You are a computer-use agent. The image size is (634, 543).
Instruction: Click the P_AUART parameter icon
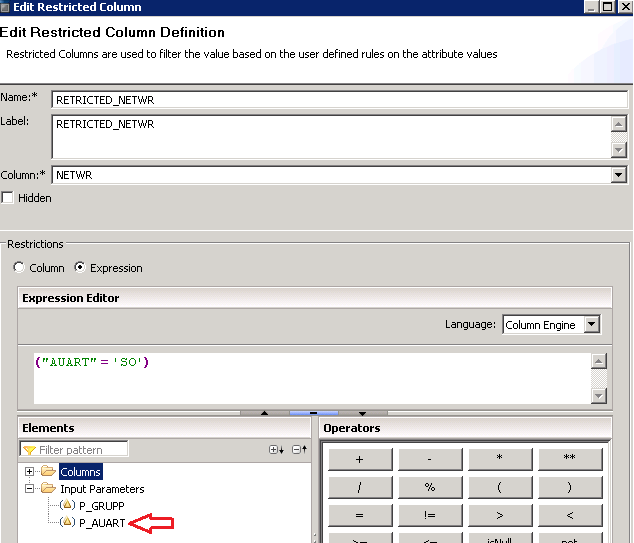(67, 522)
